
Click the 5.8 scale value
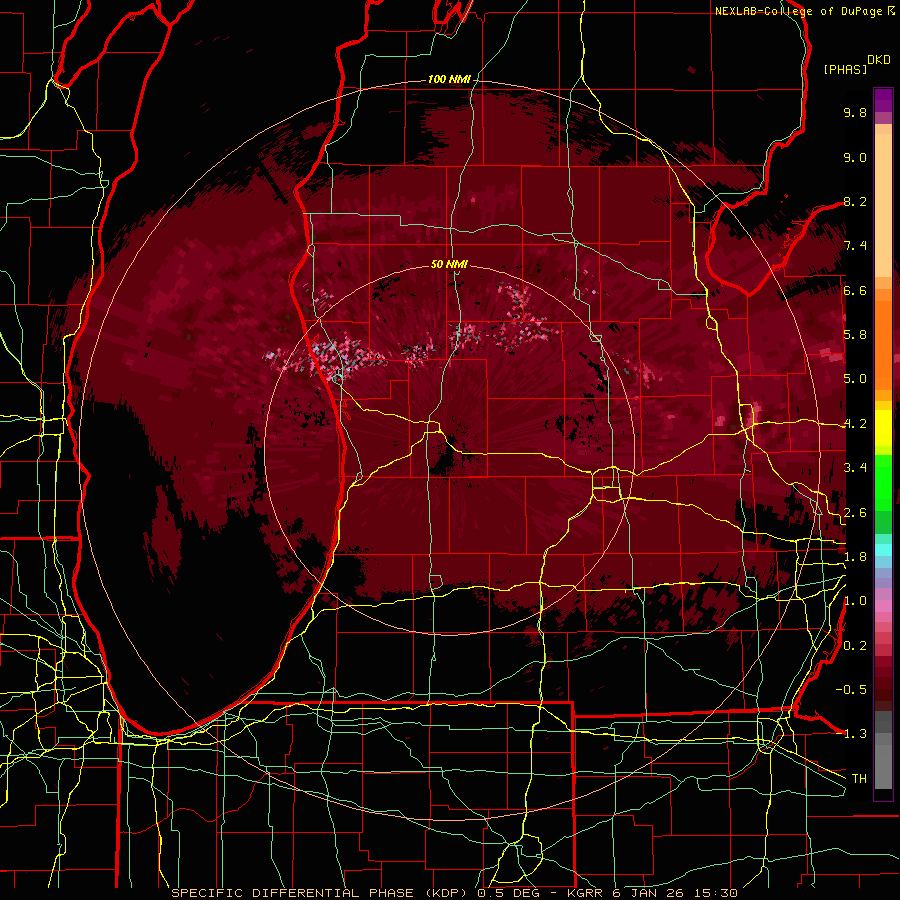point(855,335)
